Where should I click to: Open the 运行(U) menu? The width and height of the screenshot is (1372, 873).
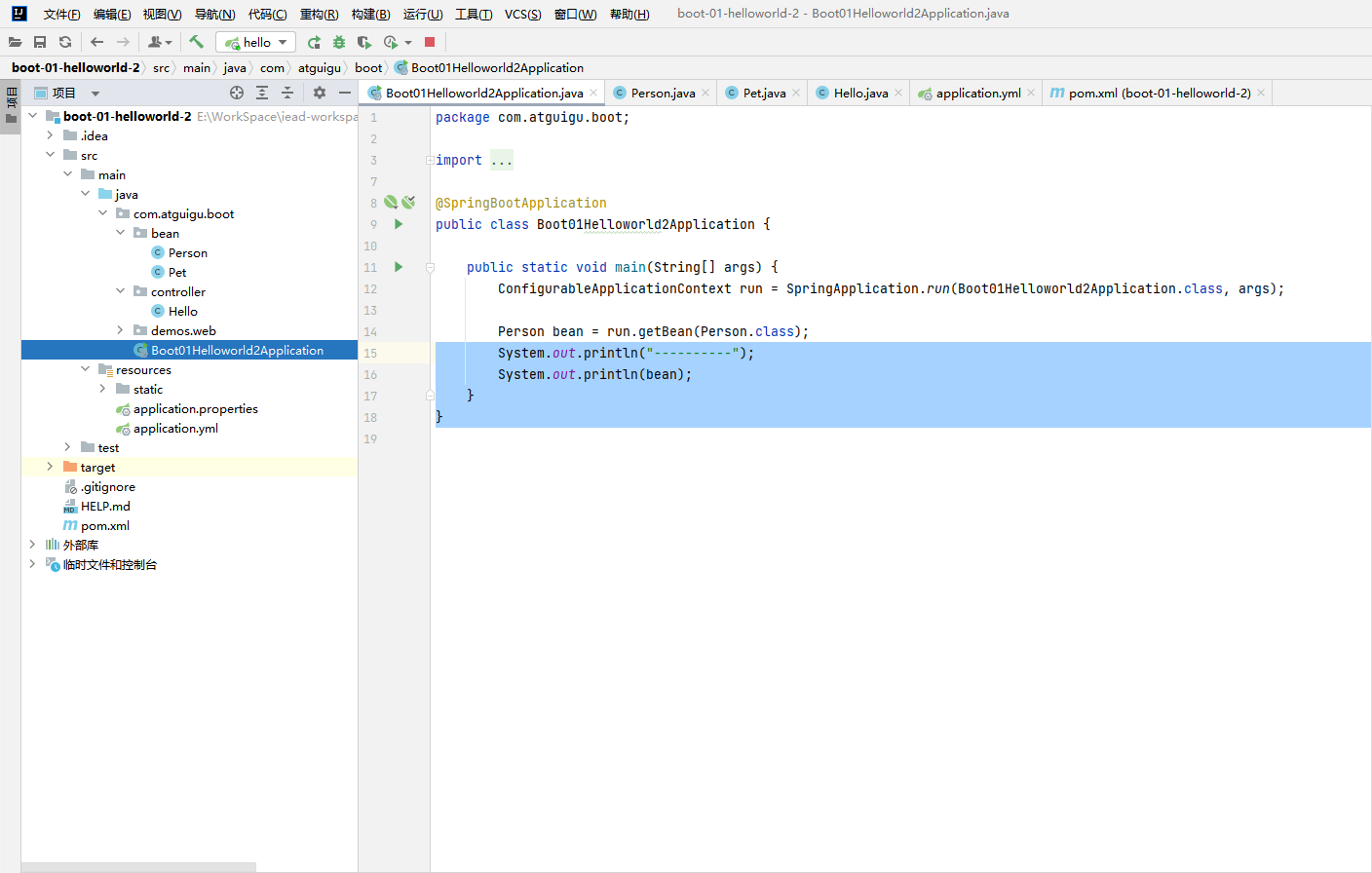coord(423,14)
